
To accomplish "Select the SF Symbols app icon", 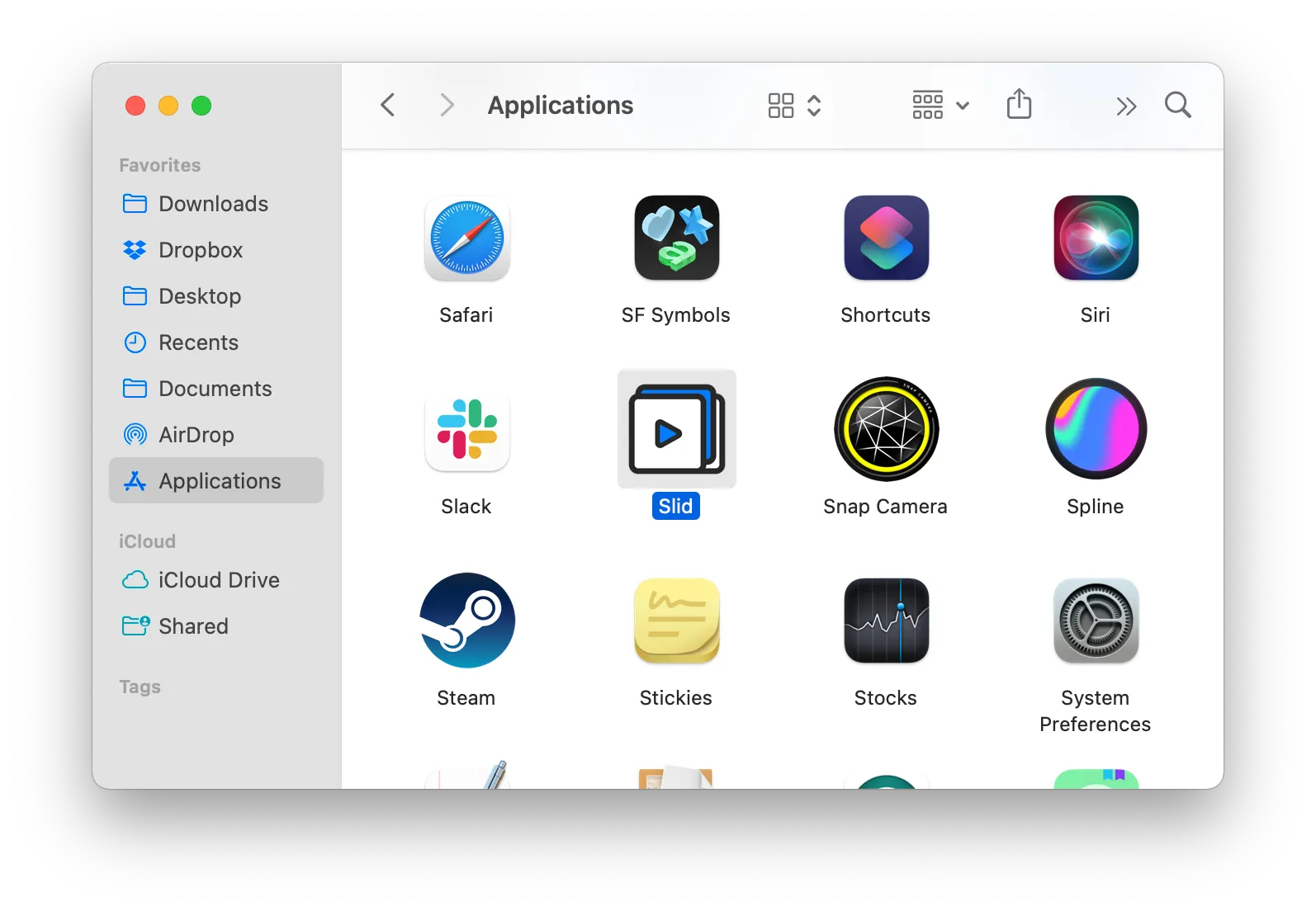I will pyautogui.click(x=677, y=238).
